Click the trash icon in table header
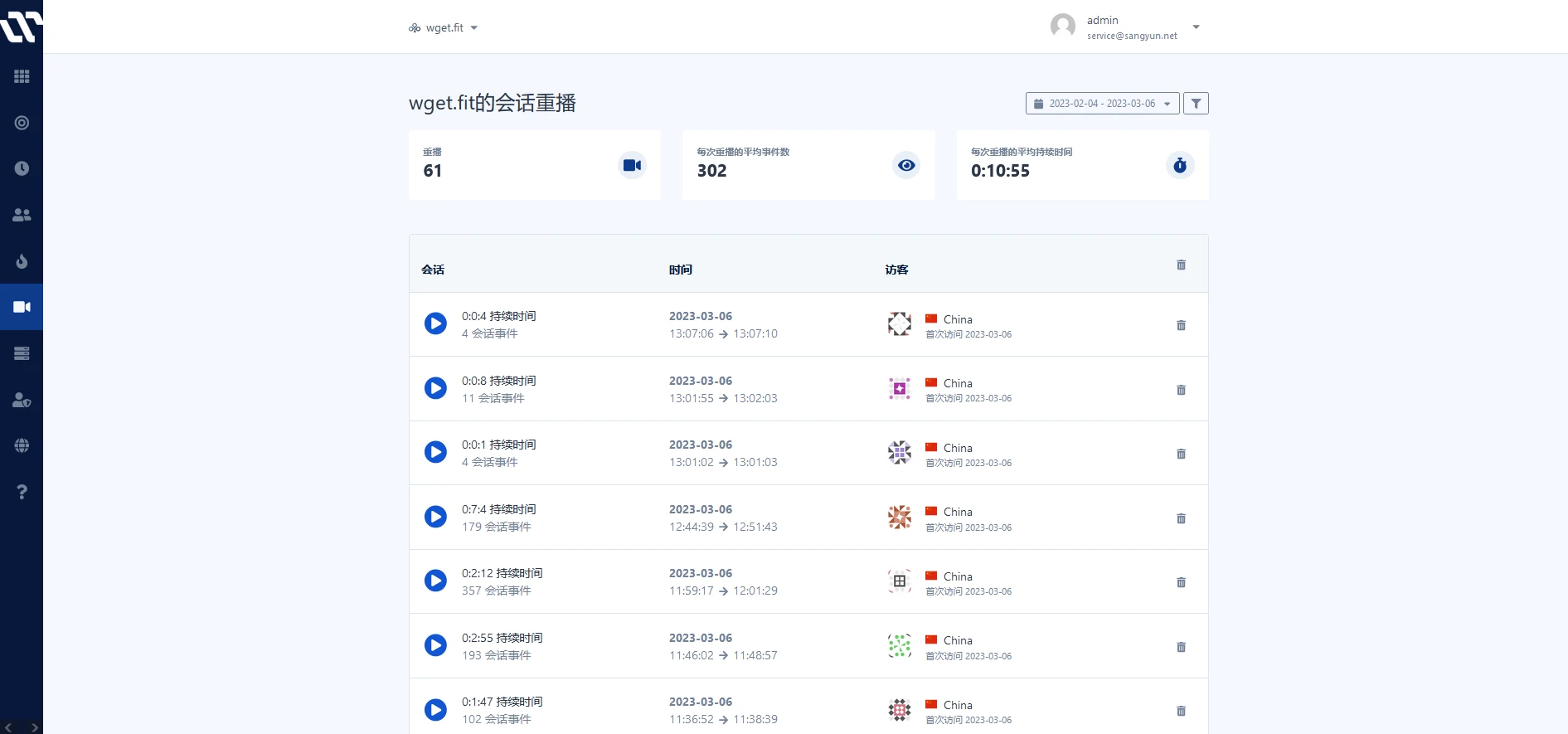The width and height of the screenshot is (1568, 734). tap(1181, 265)
